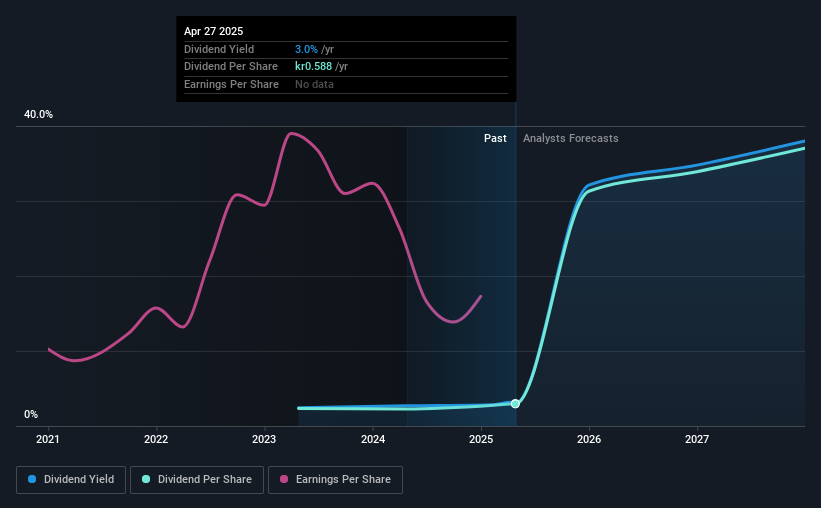Viewport: 821px width, 508px height.
Task: Toggle the Earnings Per Share legend button
Action: (x=335, y=480)
